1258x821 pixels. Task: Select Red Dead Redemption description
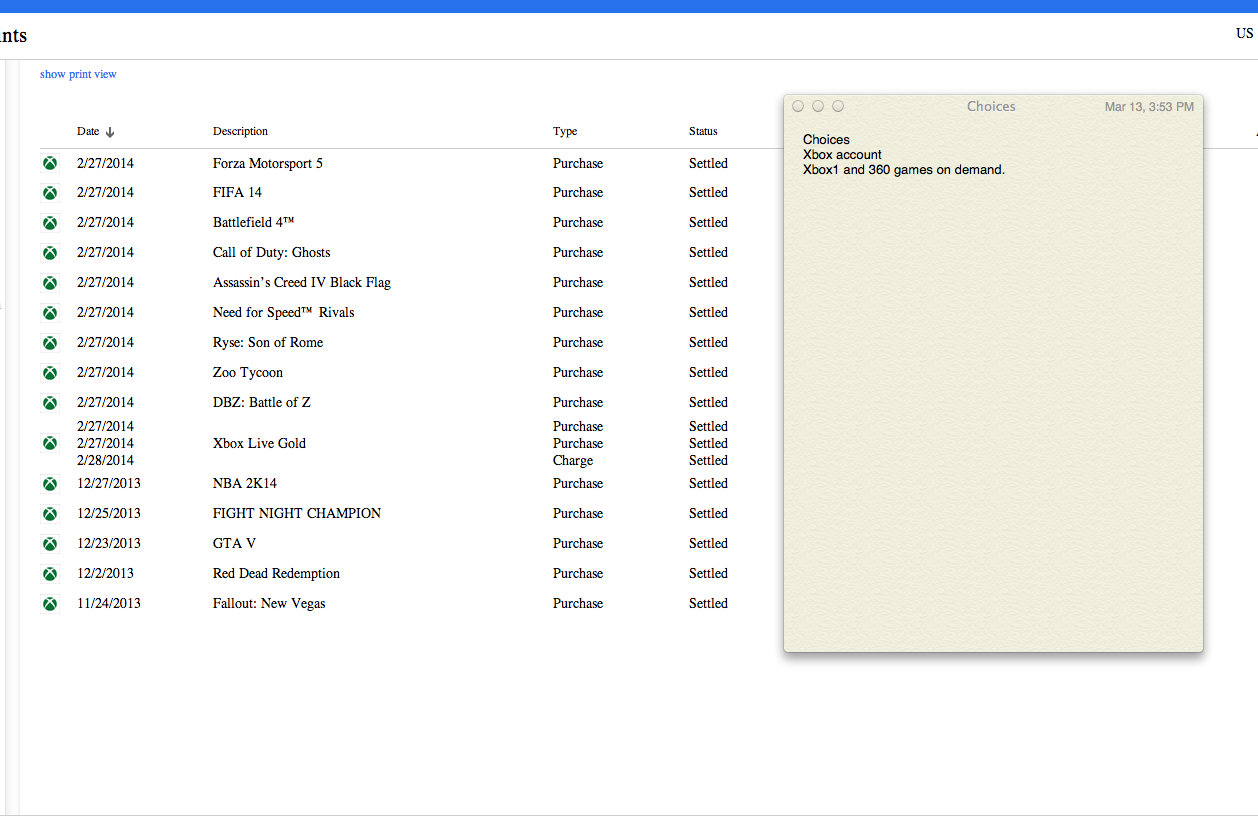tap(276, 573)
